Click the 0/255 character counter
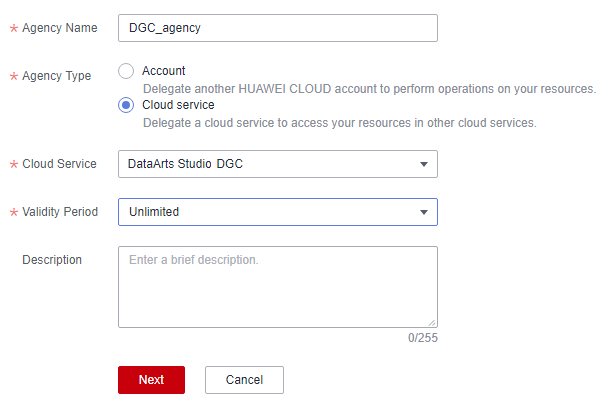The width and height of the screenshot is (607, 406). point(423,338)
